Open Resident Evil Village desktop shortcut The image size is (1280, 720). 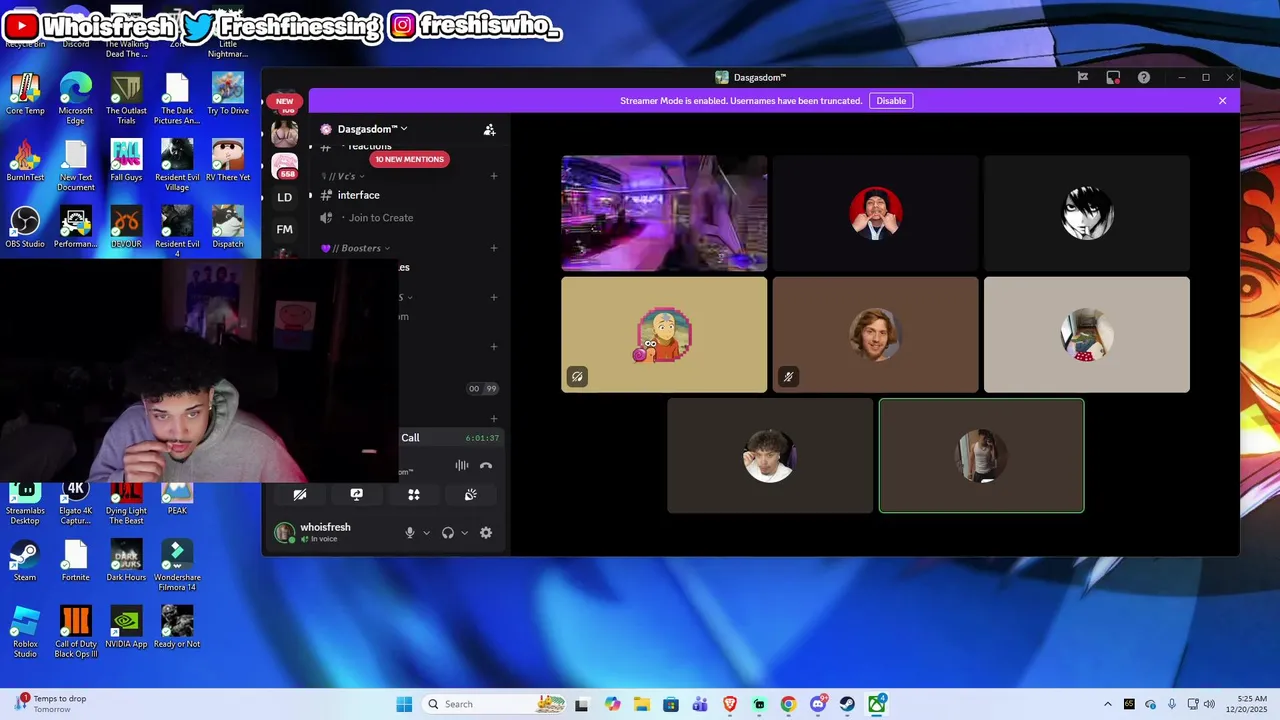[177, 166]
